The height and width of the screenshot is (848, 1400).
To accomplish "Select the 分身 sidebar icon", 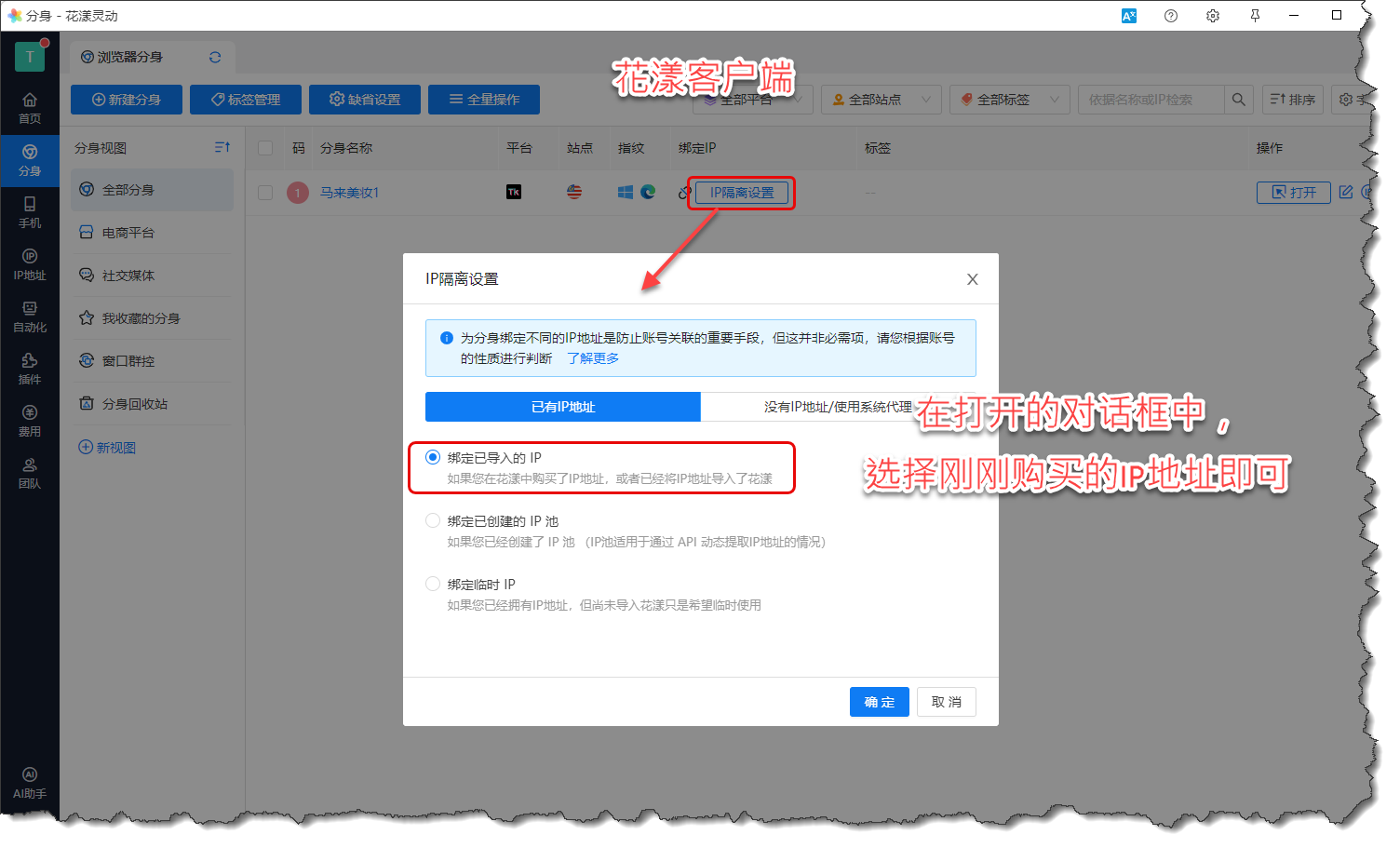I will 30,160.
